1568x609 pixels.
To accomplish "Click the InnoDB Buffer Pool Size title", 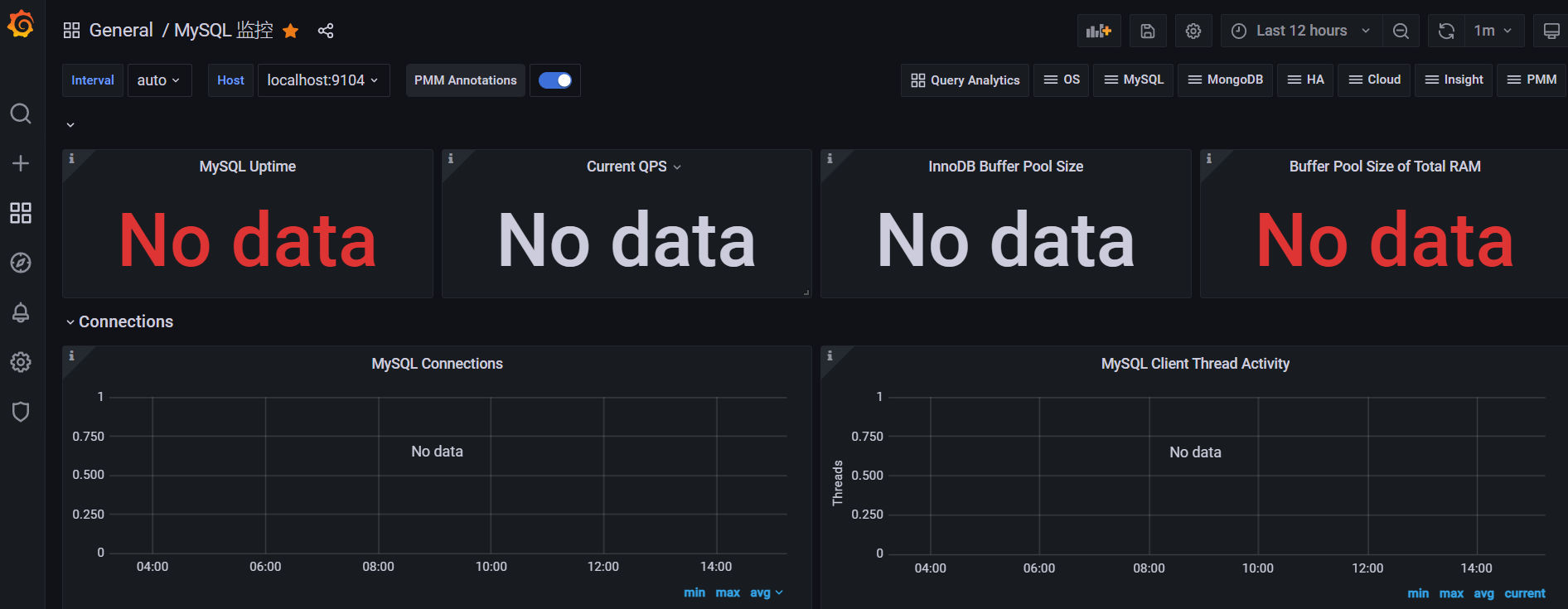I will (x=1005, y=167).
